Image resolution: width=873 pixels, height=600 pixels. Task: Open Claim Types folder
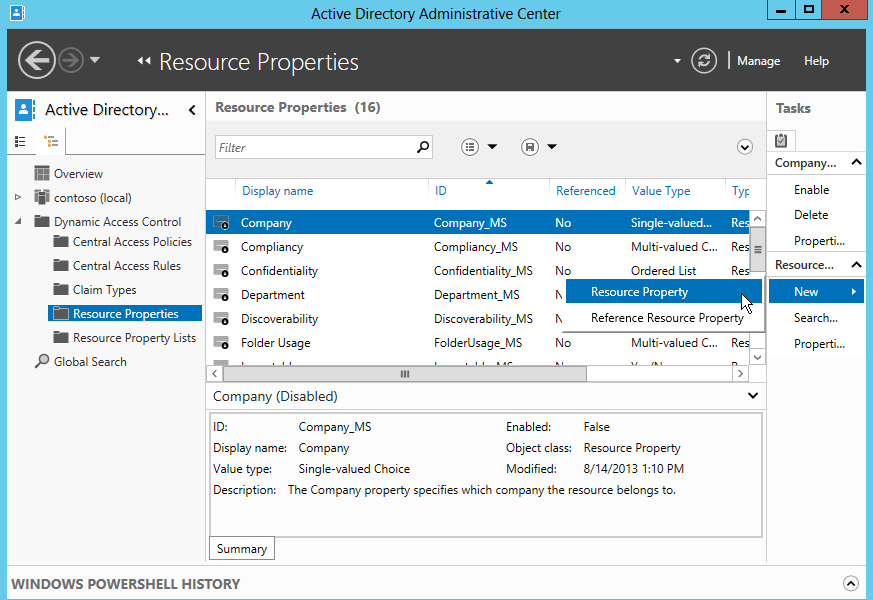[104, 289]
